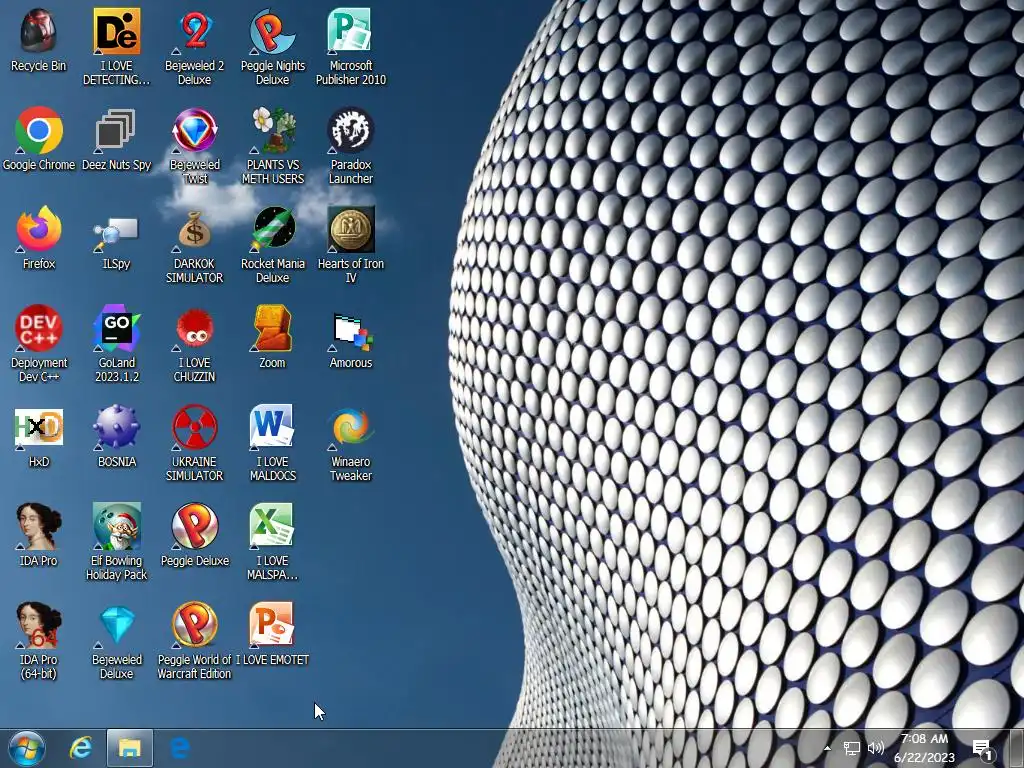This screenshot has height=768, width=1024.
Task: Show hidden tray icons arrow
Action: click(x=827, y=748)
